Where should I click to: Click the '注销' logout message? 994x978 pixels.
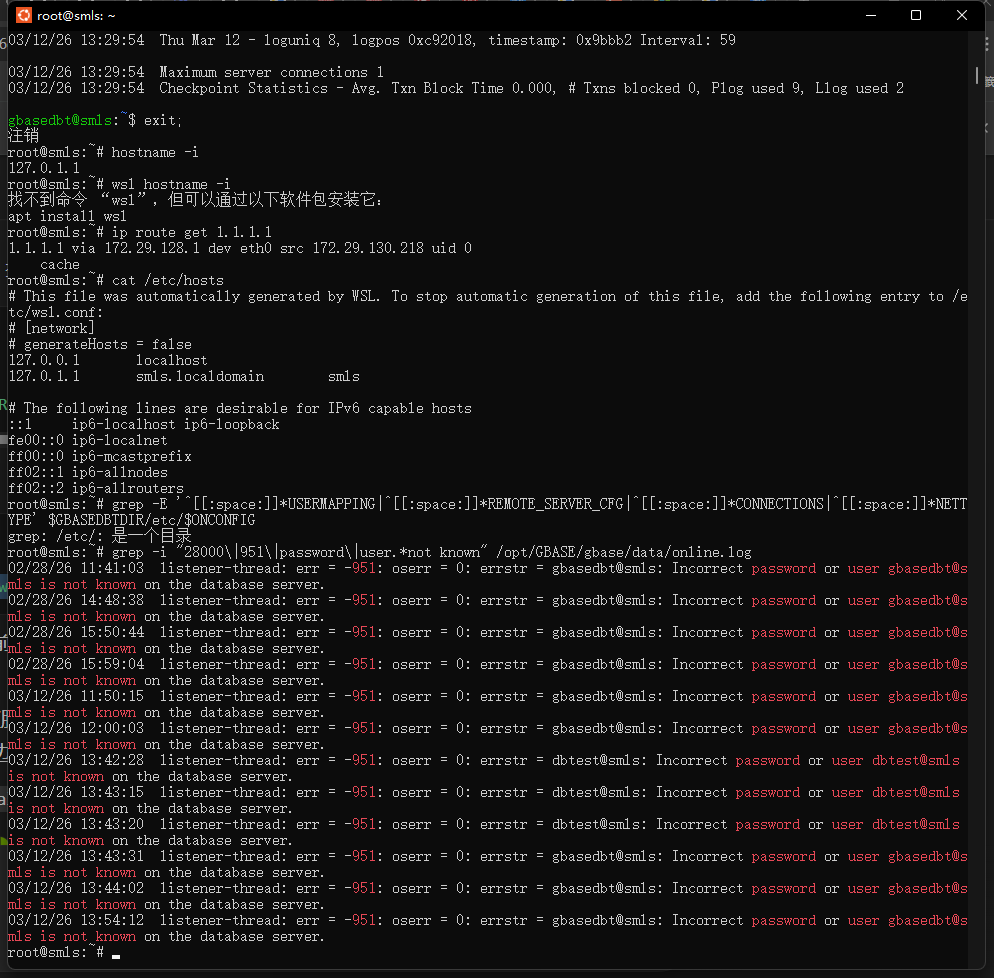pos(23,136)
